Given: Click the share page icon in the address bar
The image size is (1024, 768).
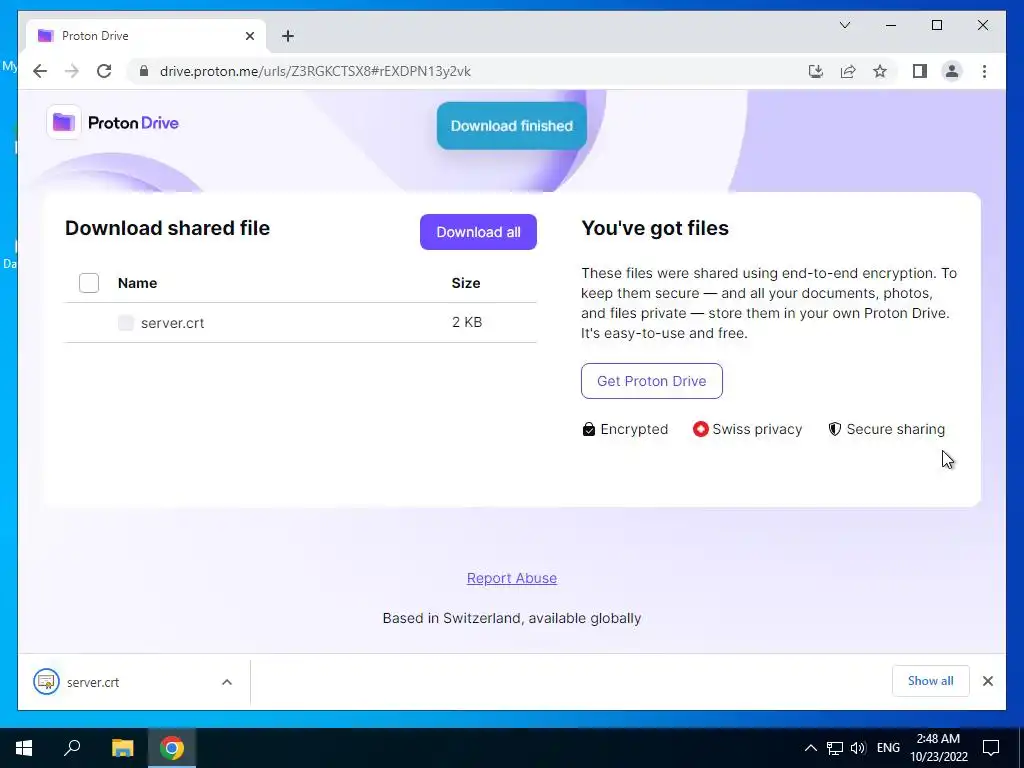Looking at the screenshot, I should (x=848, y=71).
